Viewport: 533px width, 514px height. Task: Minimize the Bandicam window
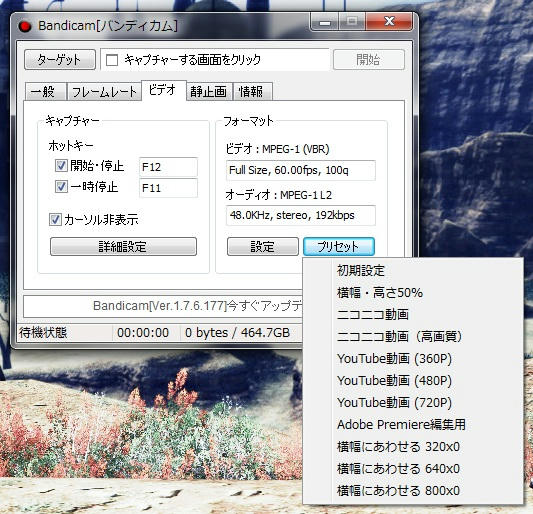click(x=325, y=22)
